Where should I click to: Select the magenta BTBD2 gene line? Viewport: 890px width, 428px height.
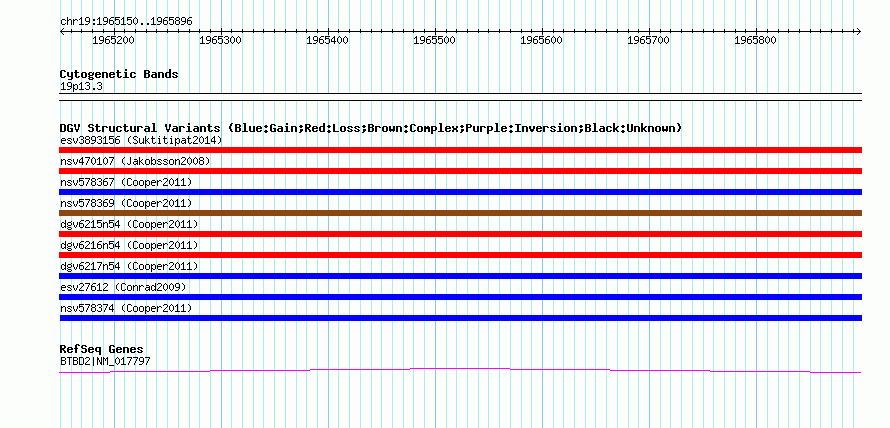460,370
